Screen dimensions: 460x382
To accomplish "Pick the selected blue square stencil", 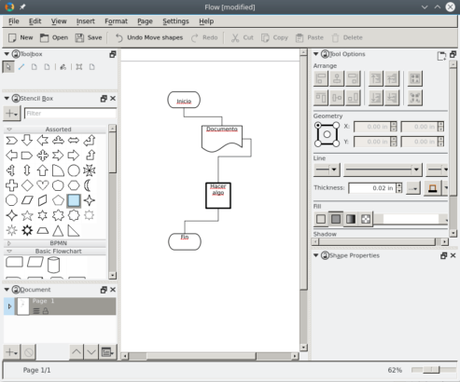I will [73, 201].
